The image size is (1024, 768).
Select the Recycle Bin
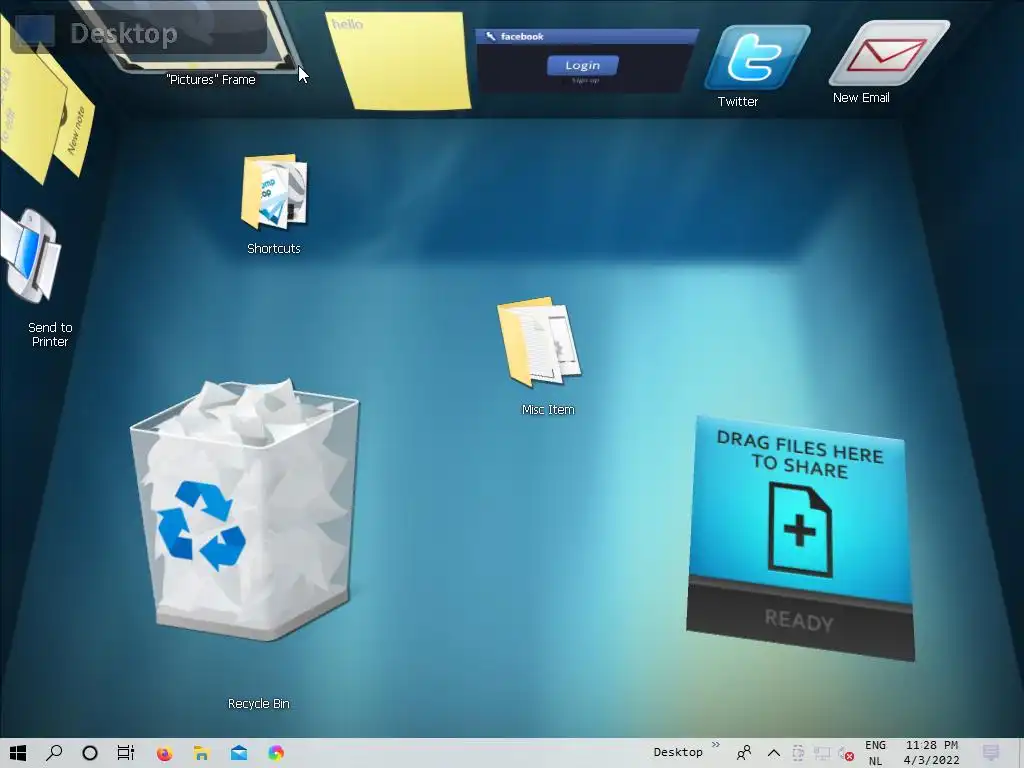[245, 509]
